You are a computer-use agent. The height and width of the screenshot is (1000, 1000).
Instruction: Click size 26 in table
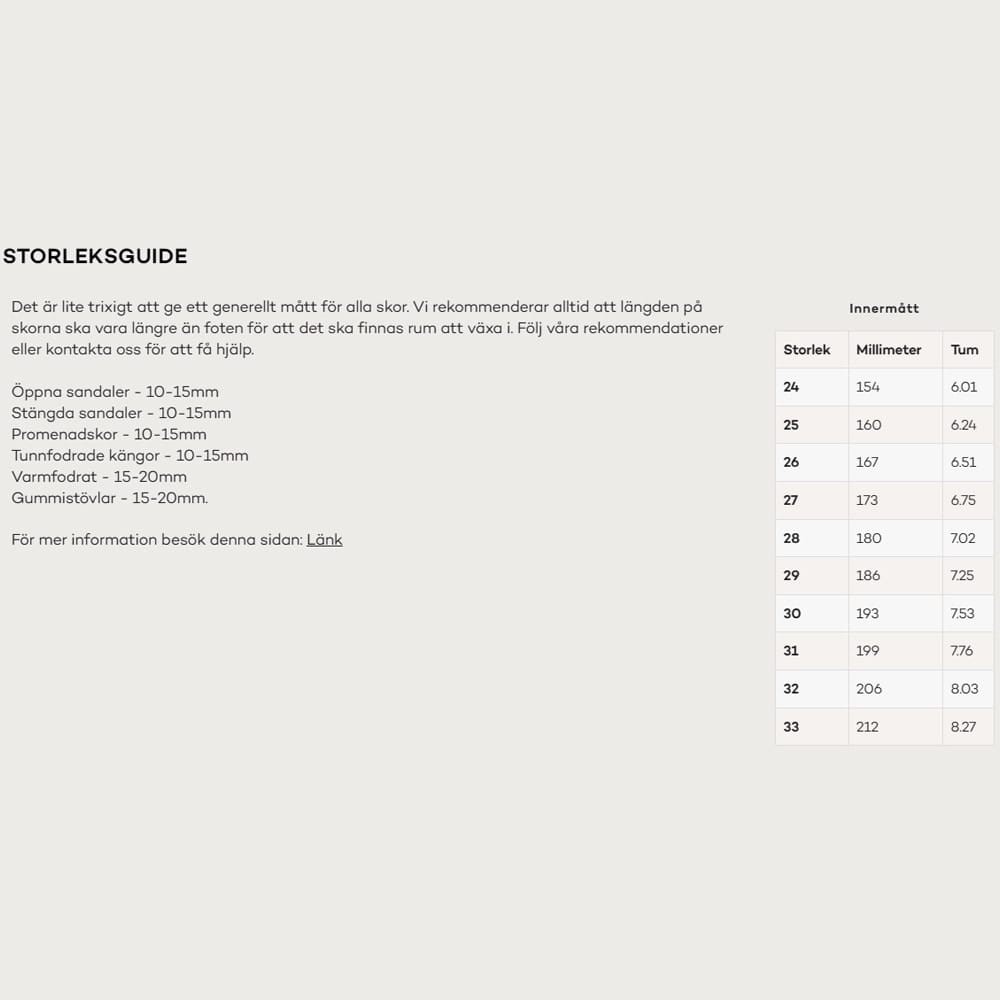pyautogui.click(x=792, y=462)
